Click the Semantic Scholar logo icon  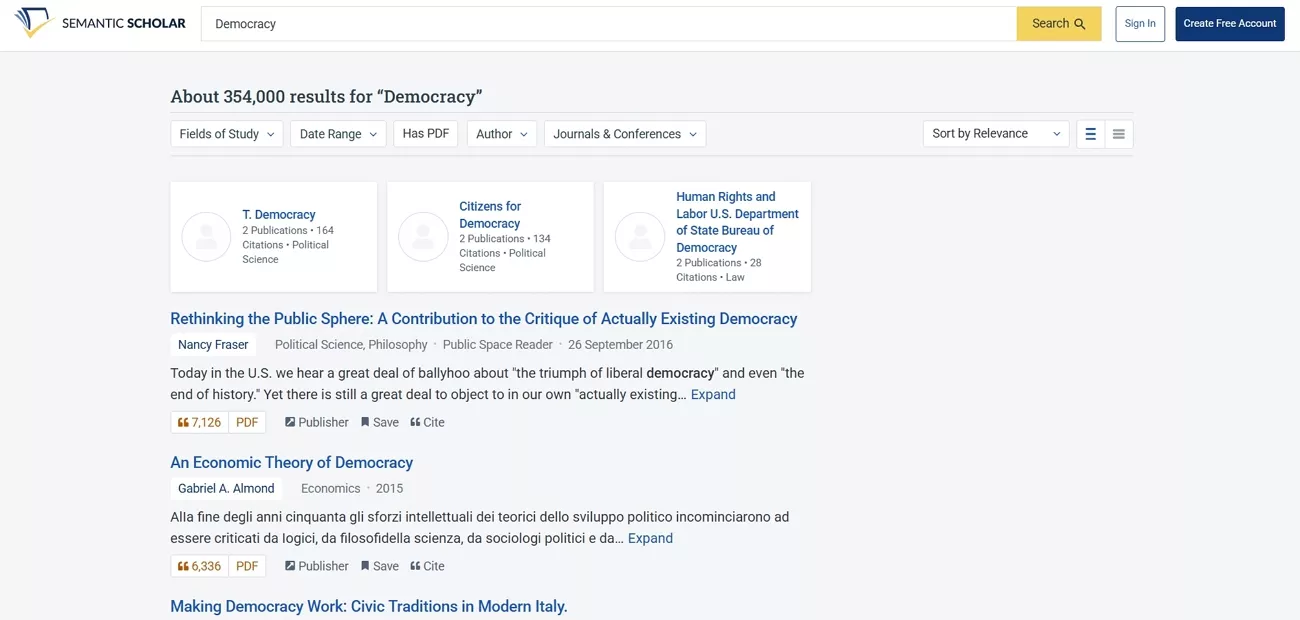(32, 22)
